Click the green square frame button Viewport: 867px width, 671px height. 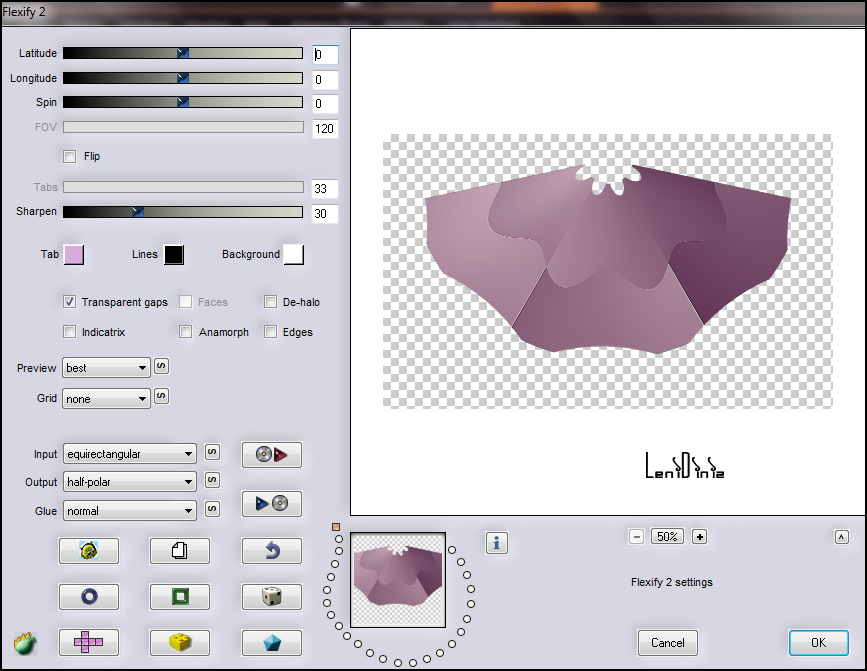pyautogui.click(x=179, y=597)
